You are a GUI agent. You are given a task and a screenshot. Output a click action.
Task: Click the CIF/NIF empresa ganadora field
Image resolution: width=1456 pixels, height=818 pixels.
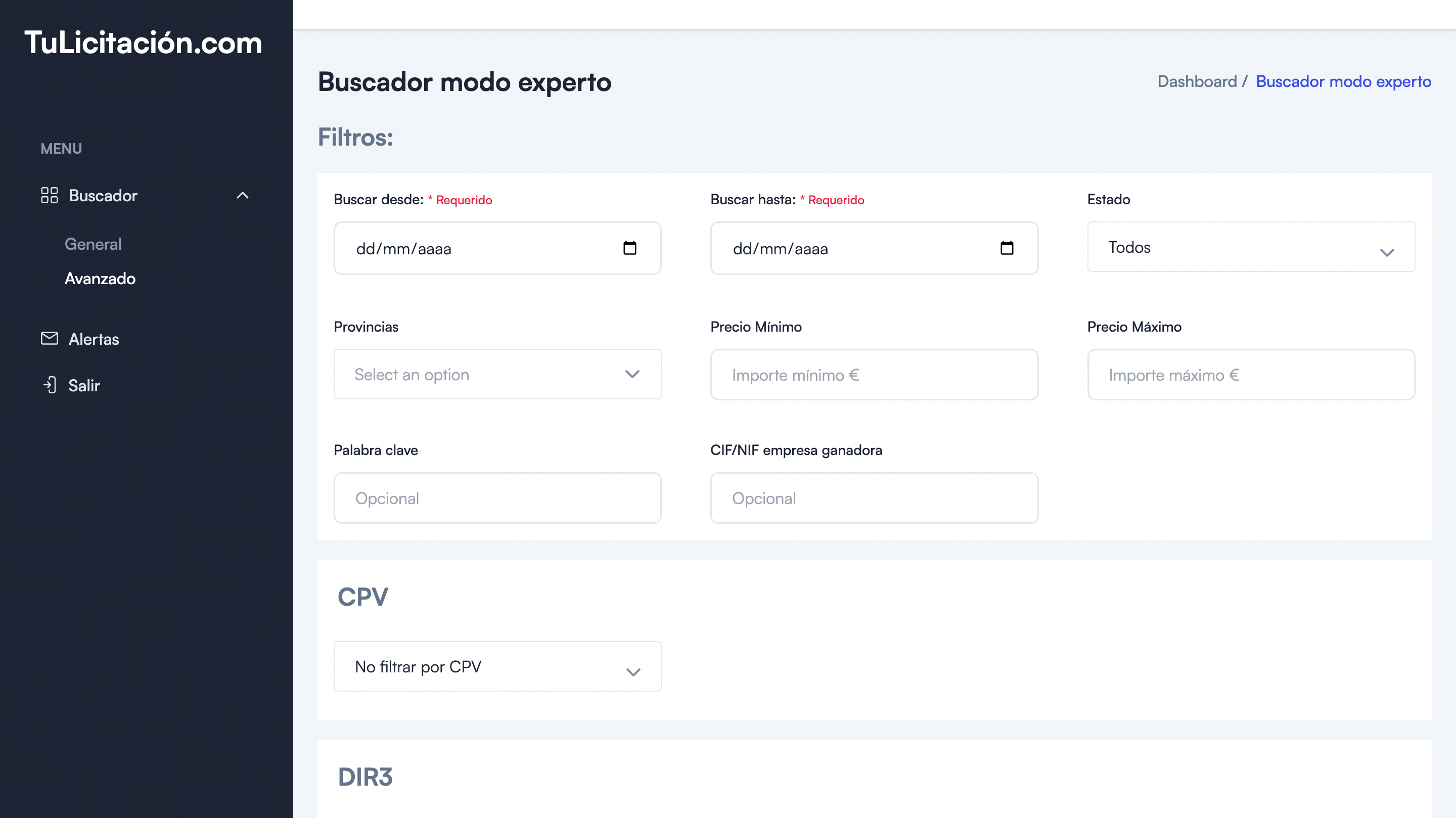[x=874, y=498]
